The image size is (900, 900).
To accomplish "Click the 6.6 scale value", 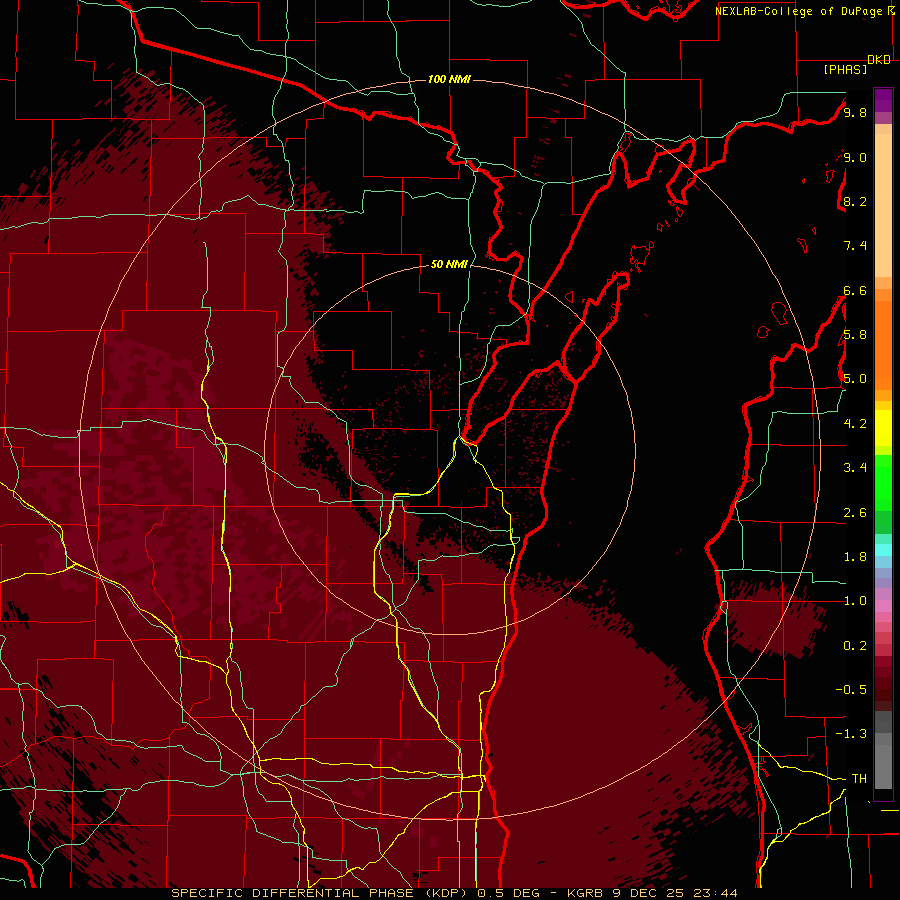I will [855, 290].
